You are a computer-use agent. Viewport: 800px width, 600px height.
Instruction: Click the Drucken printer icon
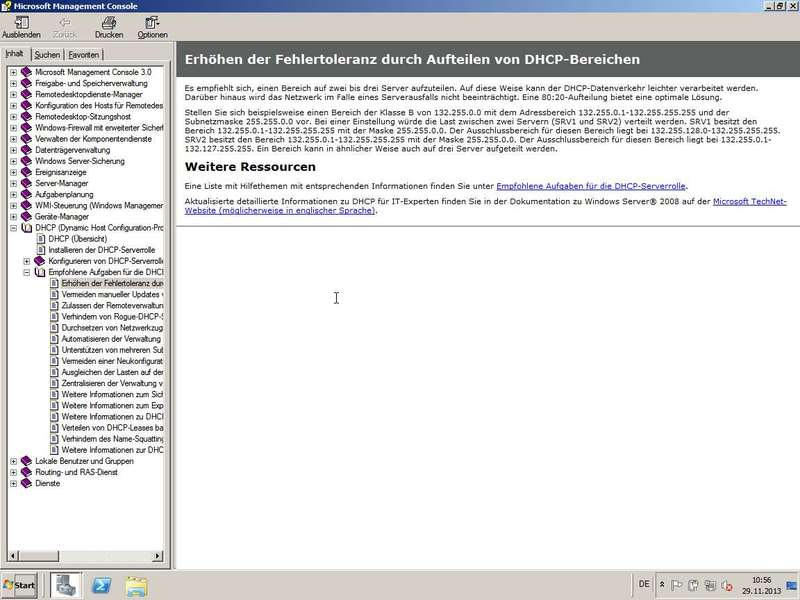109,22
